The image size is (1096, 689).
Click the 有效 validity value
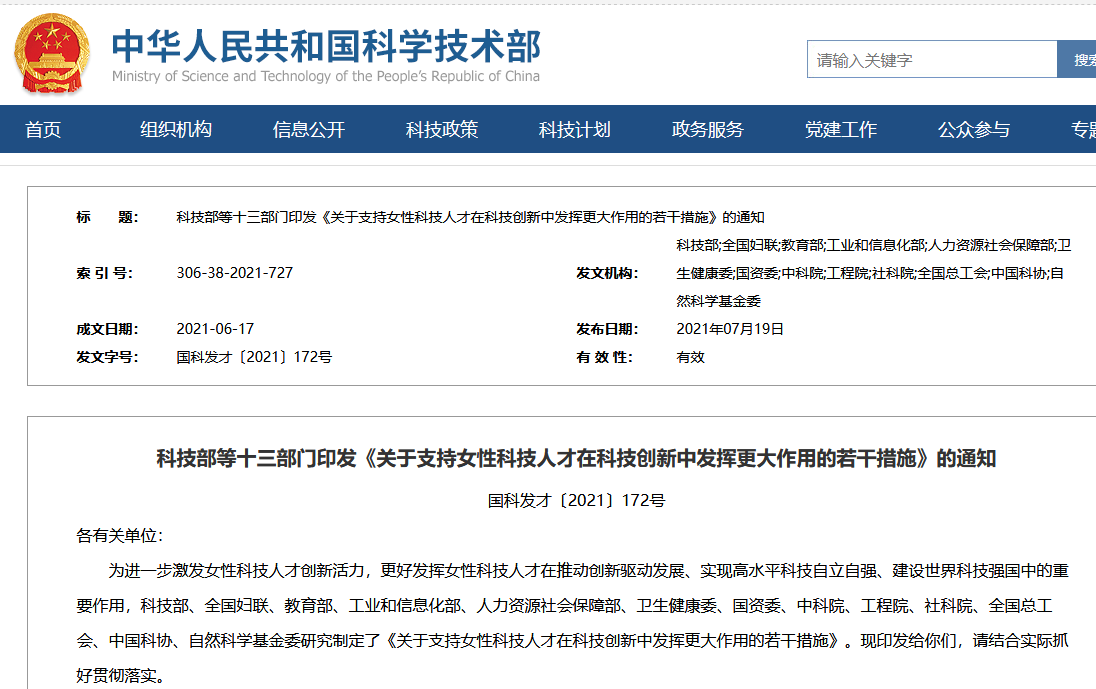point(690,357)
